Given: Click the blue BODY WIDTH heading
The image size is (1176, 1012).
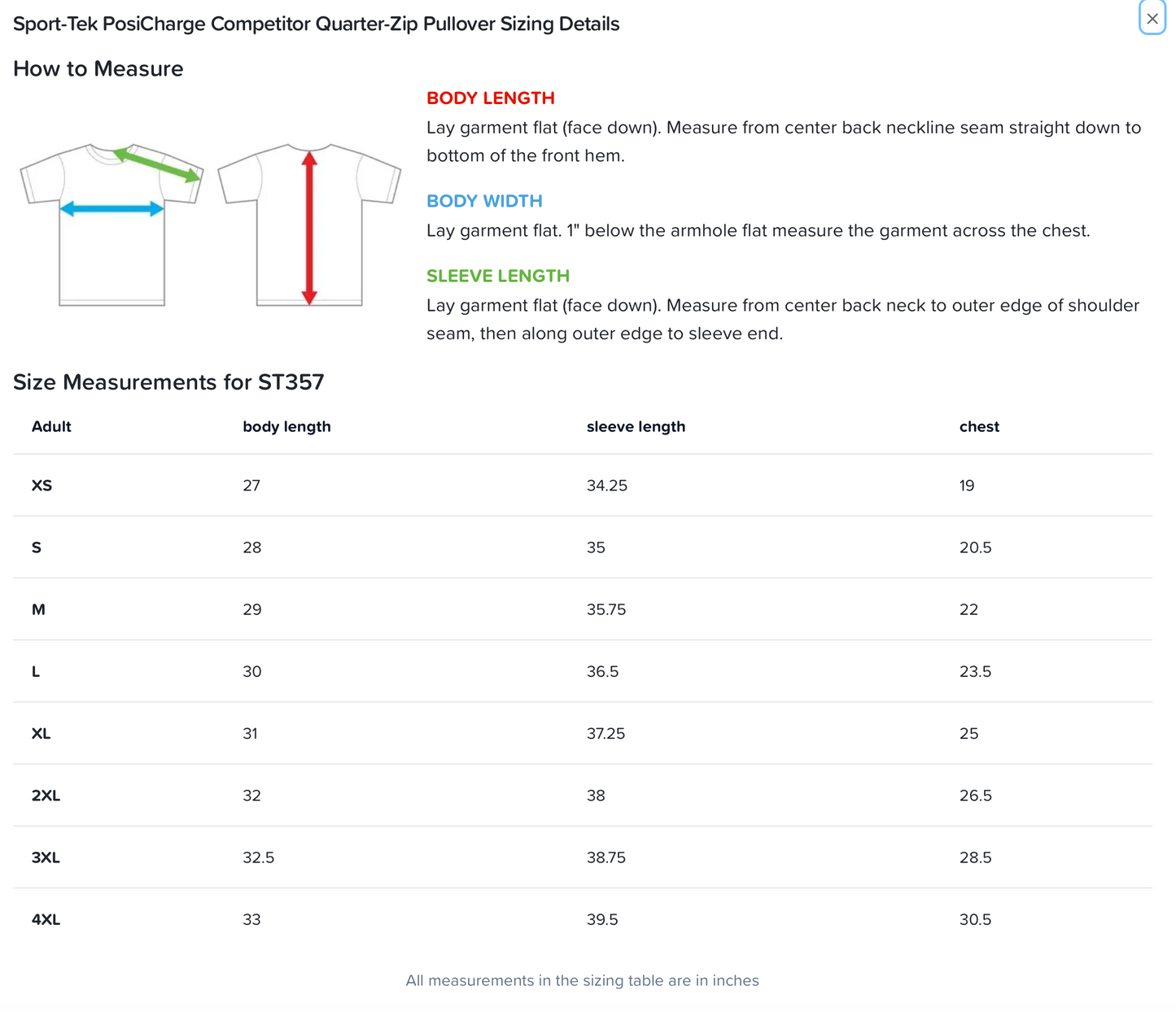Looking at the screenshot, I should pos(484,201).
